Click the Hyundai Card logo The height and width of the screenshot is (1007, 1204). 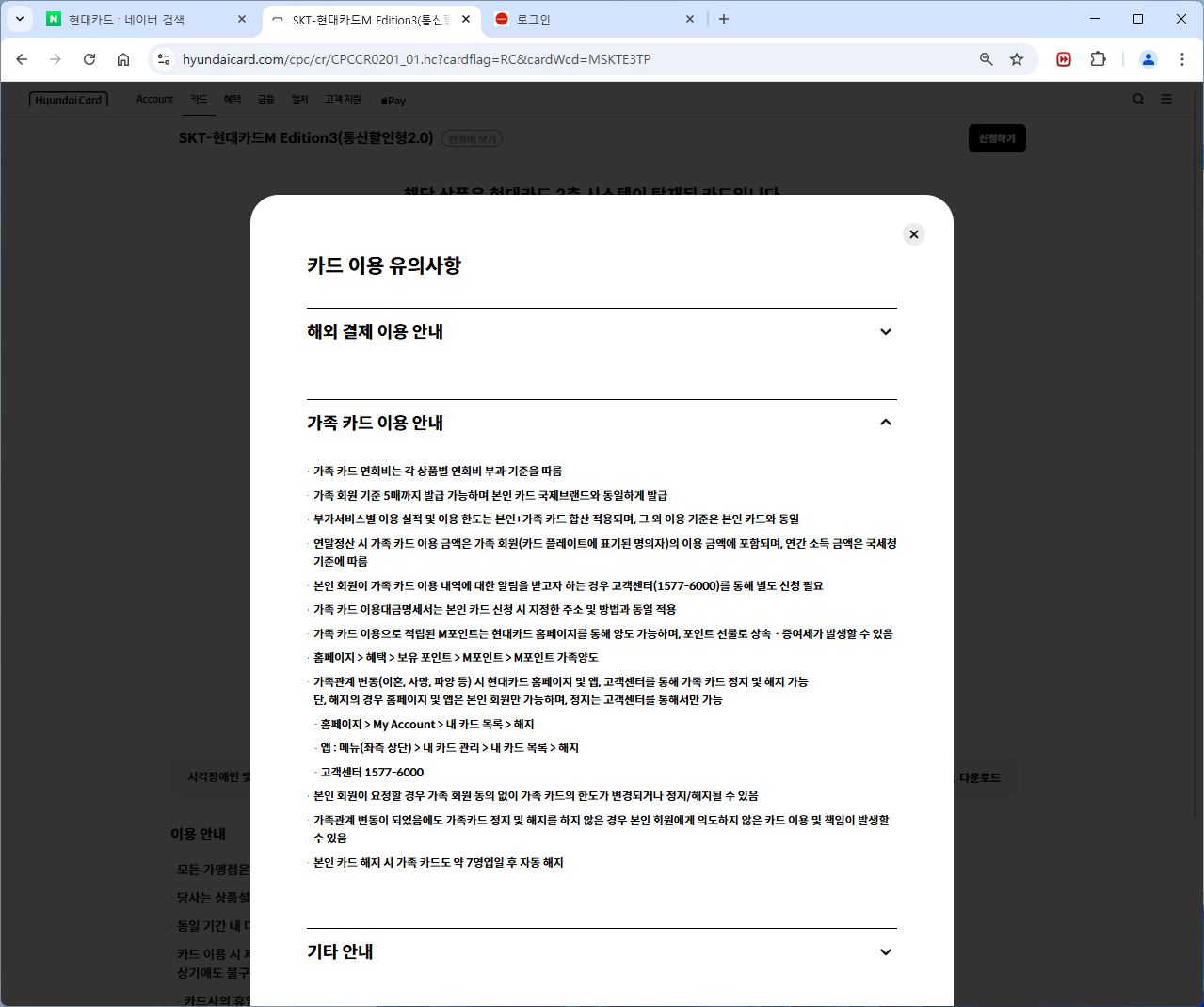69,100
